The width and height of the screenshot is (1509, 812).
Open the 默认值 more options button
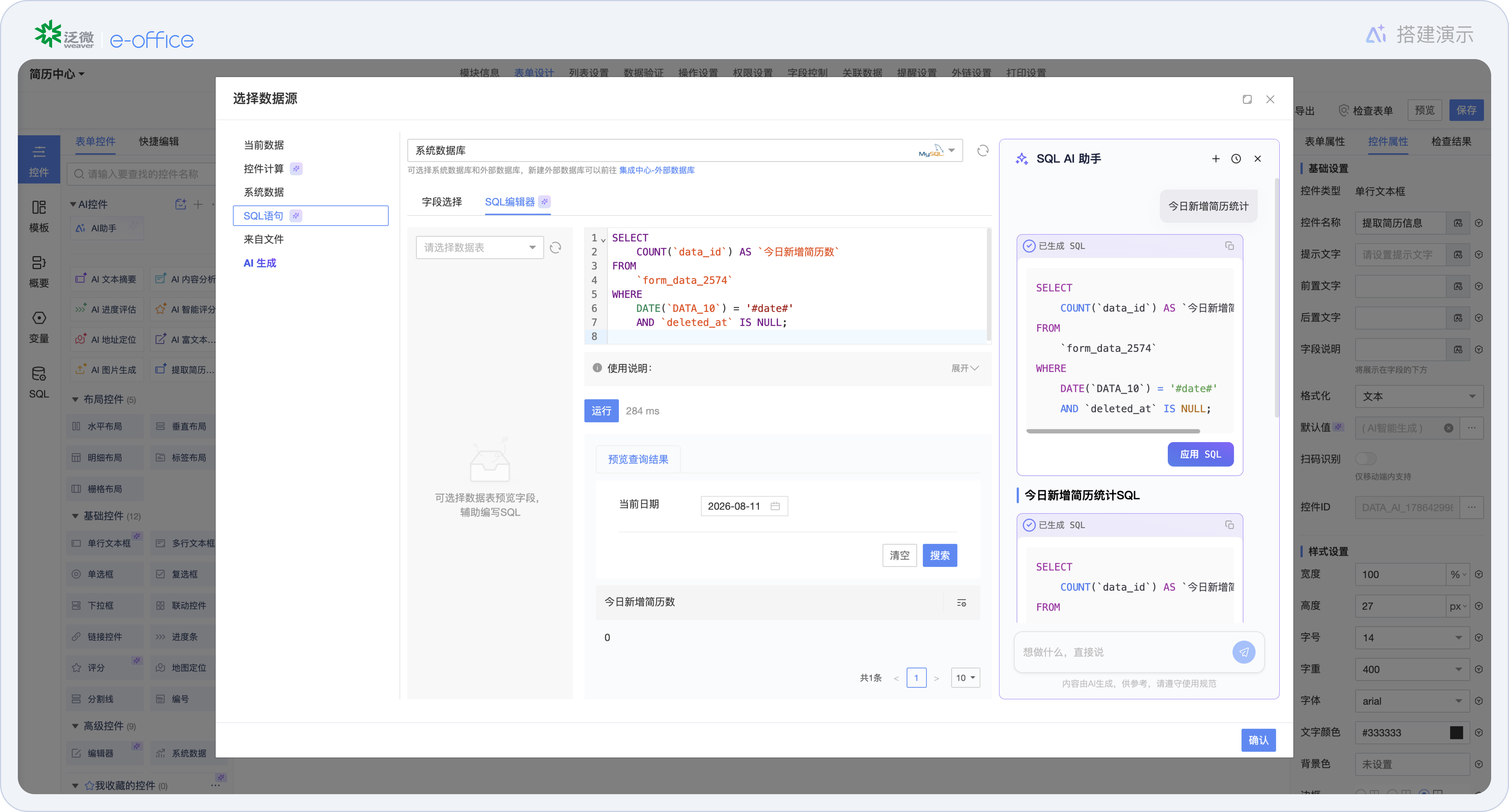click(1472, 428)
